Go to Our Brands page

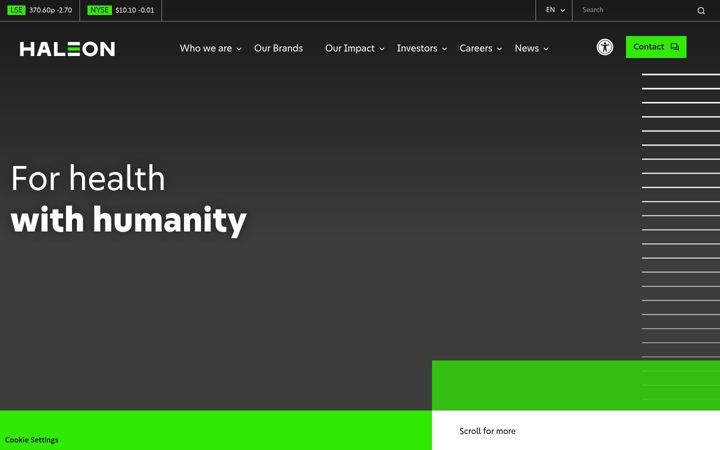(278, 48)
